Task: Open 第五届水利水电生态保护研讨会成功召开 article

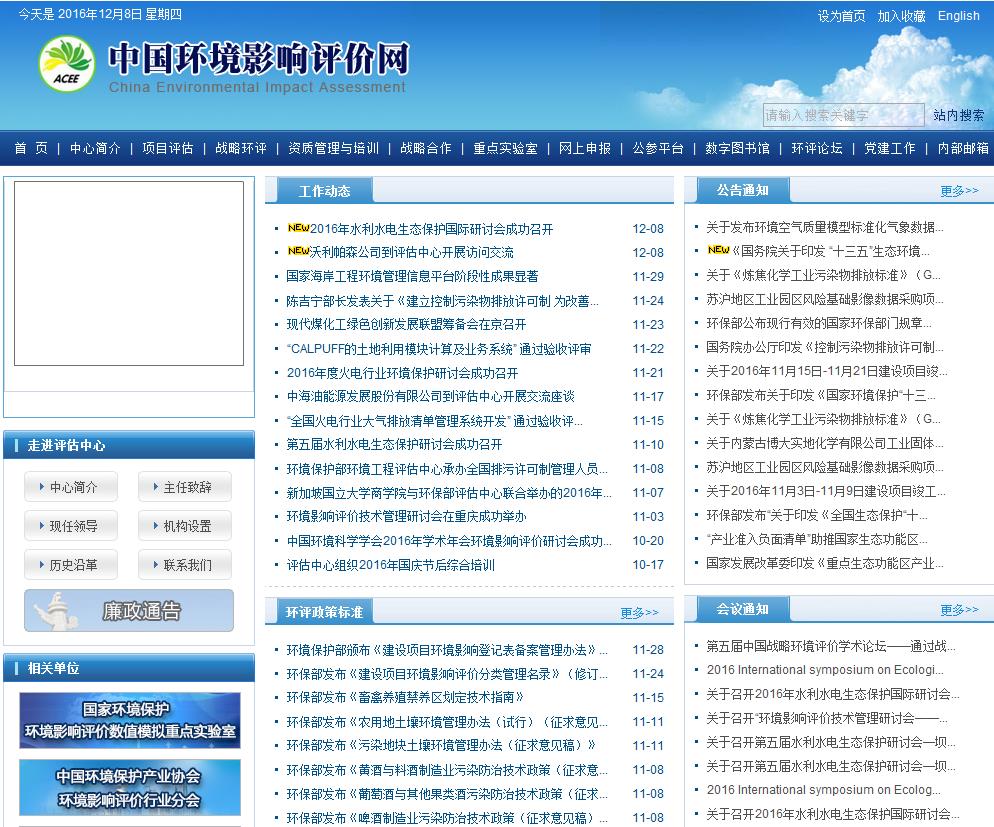Action: pyautogui.click(x=394, y=444)
